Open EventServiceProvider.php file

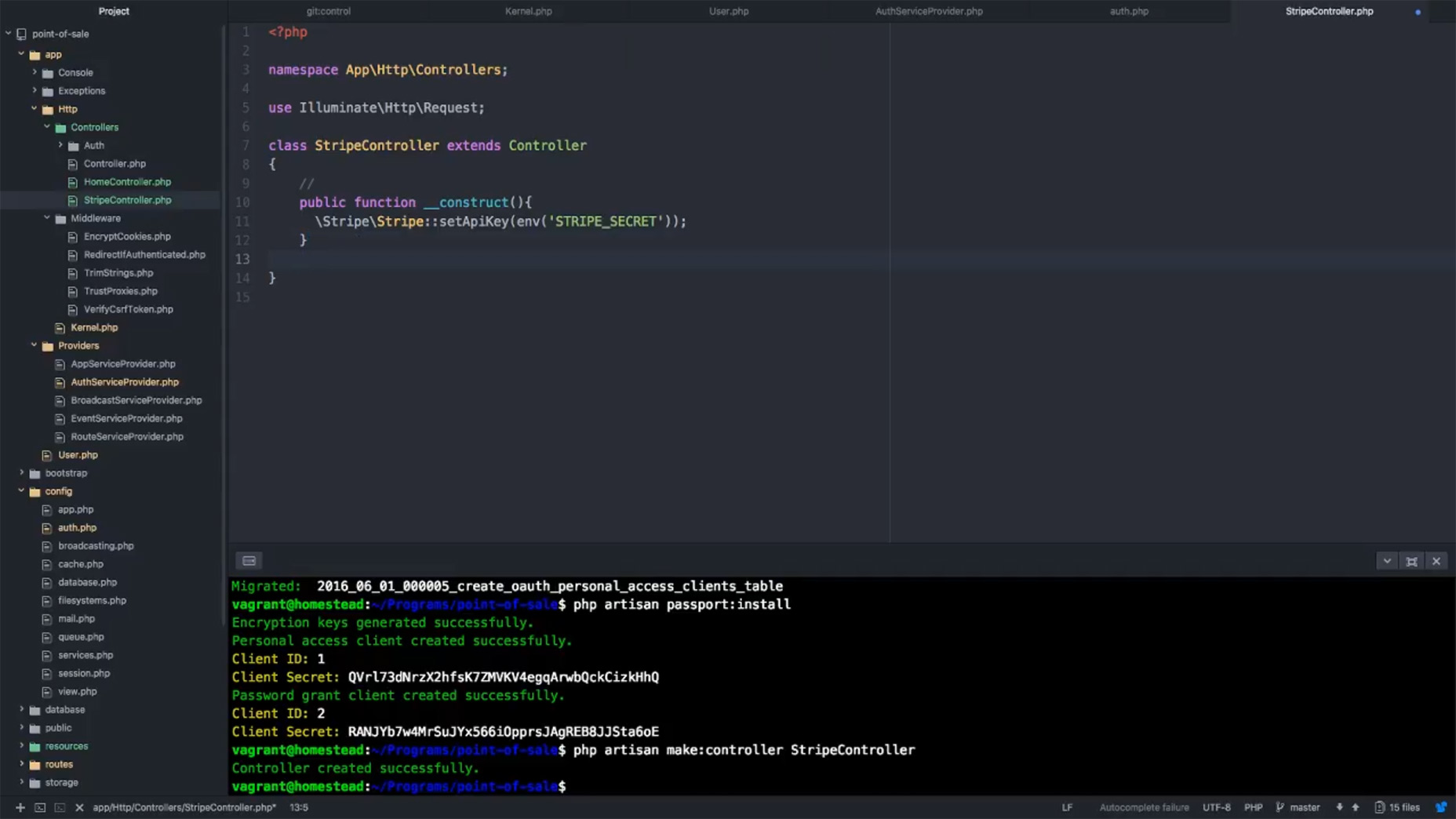click(x=126, y=418)
